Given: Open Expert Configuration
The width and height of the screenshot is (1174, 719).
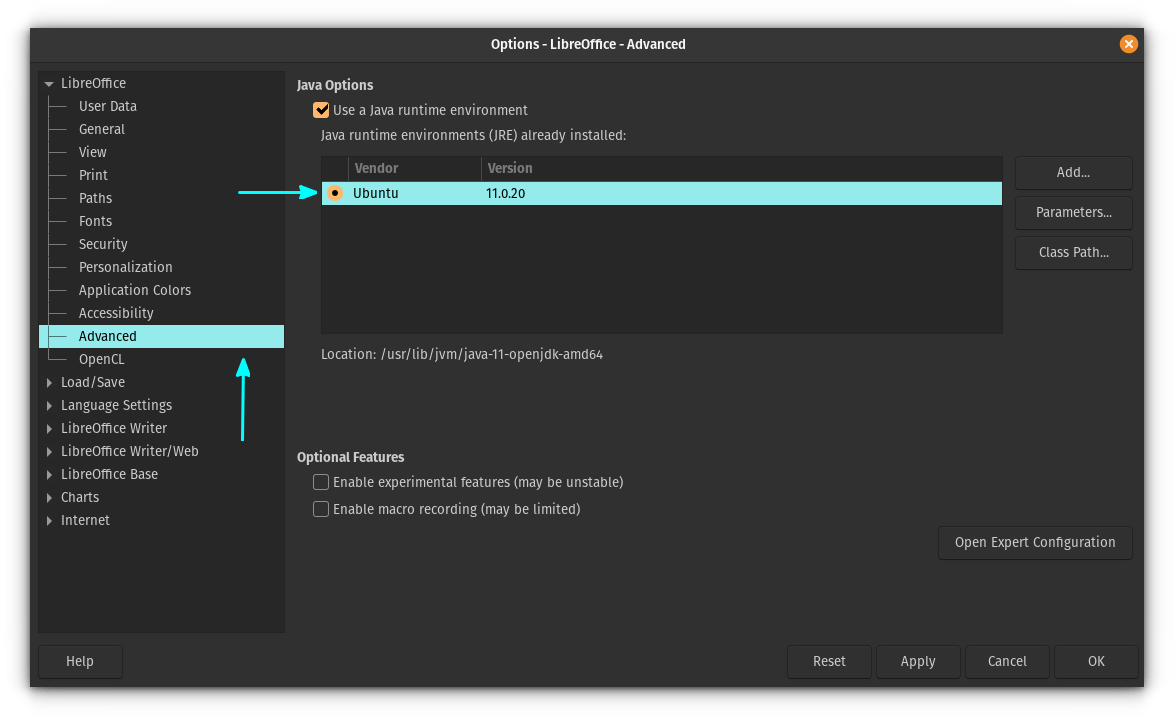Looking at the screenshot, I should [x=1035, y=542].
